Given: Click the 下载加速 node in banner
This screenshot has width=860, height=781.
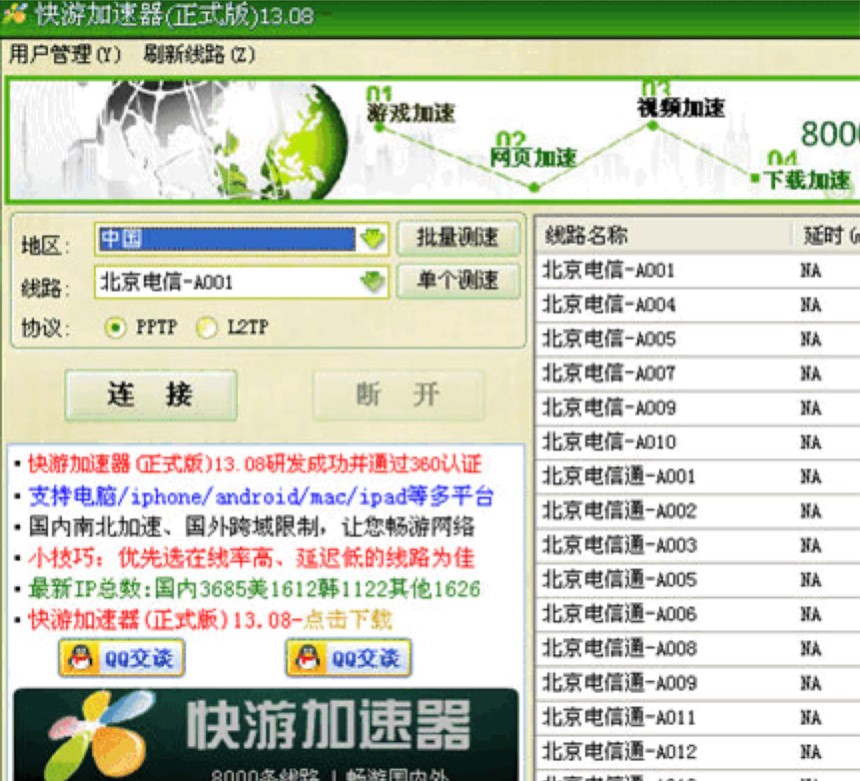Looking at the screenshot, I should point(756,178).
